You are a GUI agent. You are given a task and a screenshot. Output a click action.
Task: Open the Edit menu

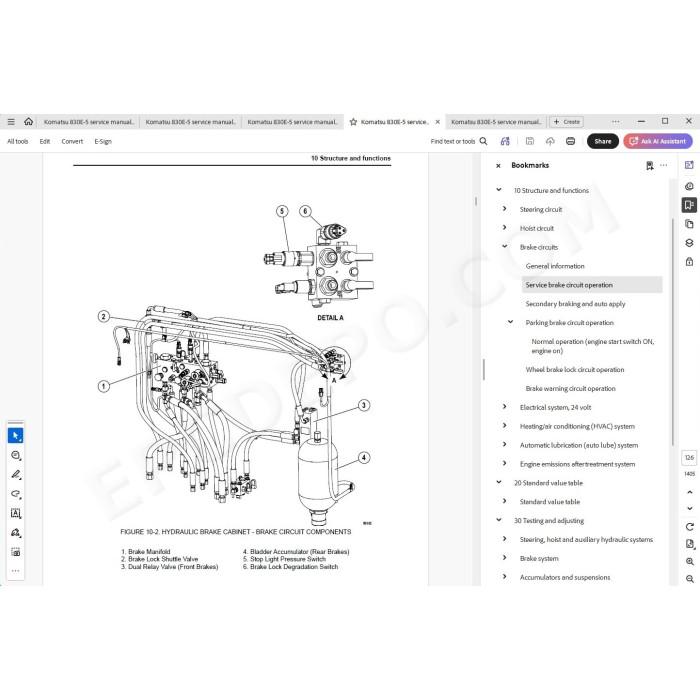45,141
